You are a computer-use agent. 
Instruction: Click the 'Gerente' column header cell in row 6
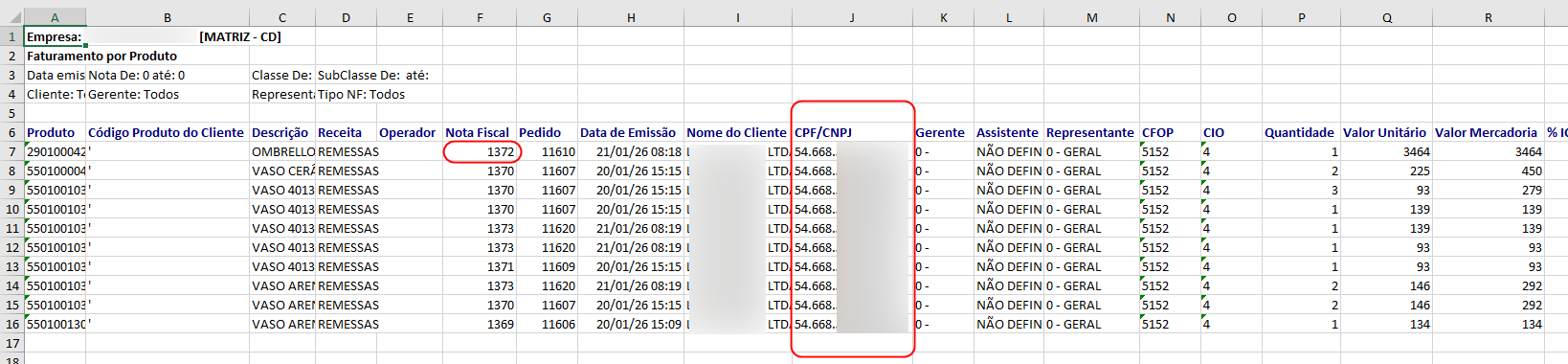[x=943, y=132]
